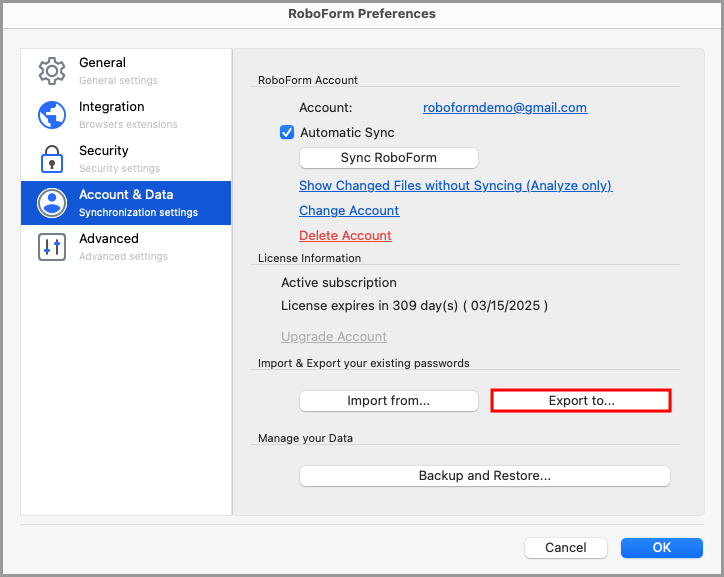Open the General settings section
The width and height of the screenshot is (724, 577).
(126, 71)
